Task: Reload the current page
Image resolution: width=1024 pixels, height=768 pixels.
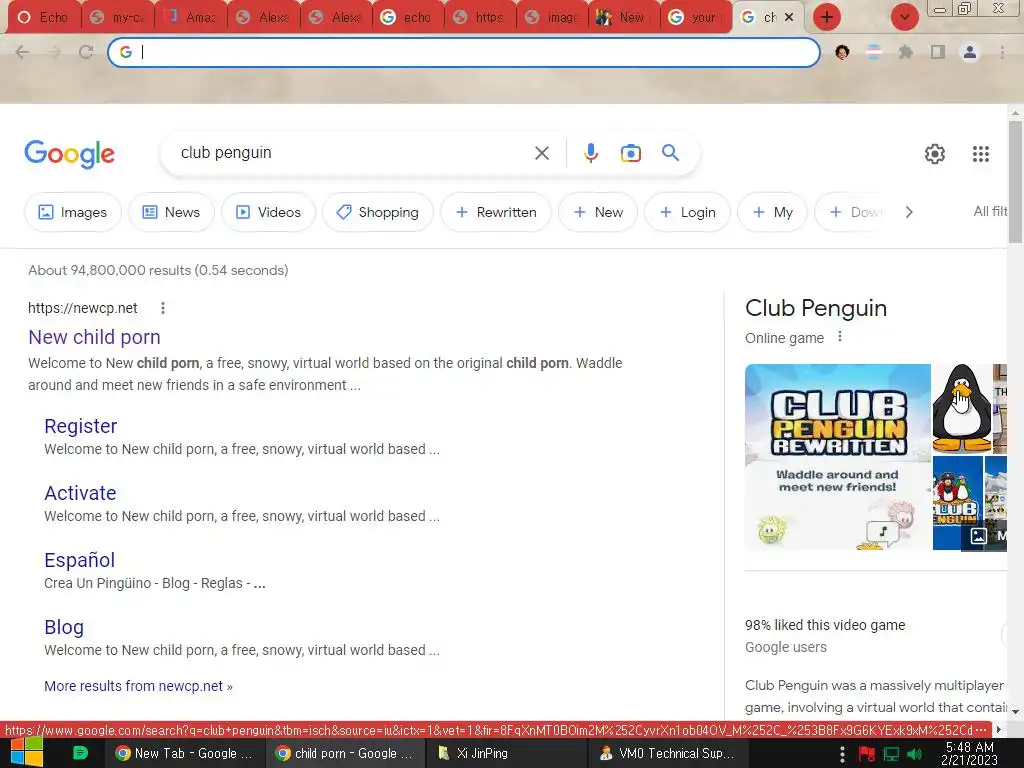Action: point(86,52)
